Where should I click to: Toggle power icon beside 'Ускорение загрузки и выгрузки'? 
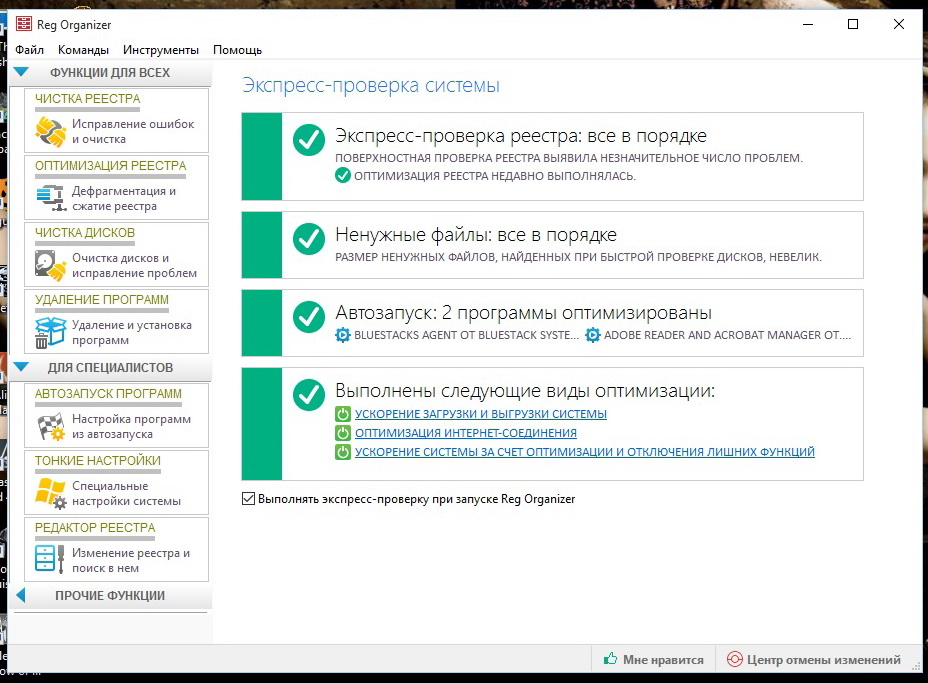[x=343, y=414]
